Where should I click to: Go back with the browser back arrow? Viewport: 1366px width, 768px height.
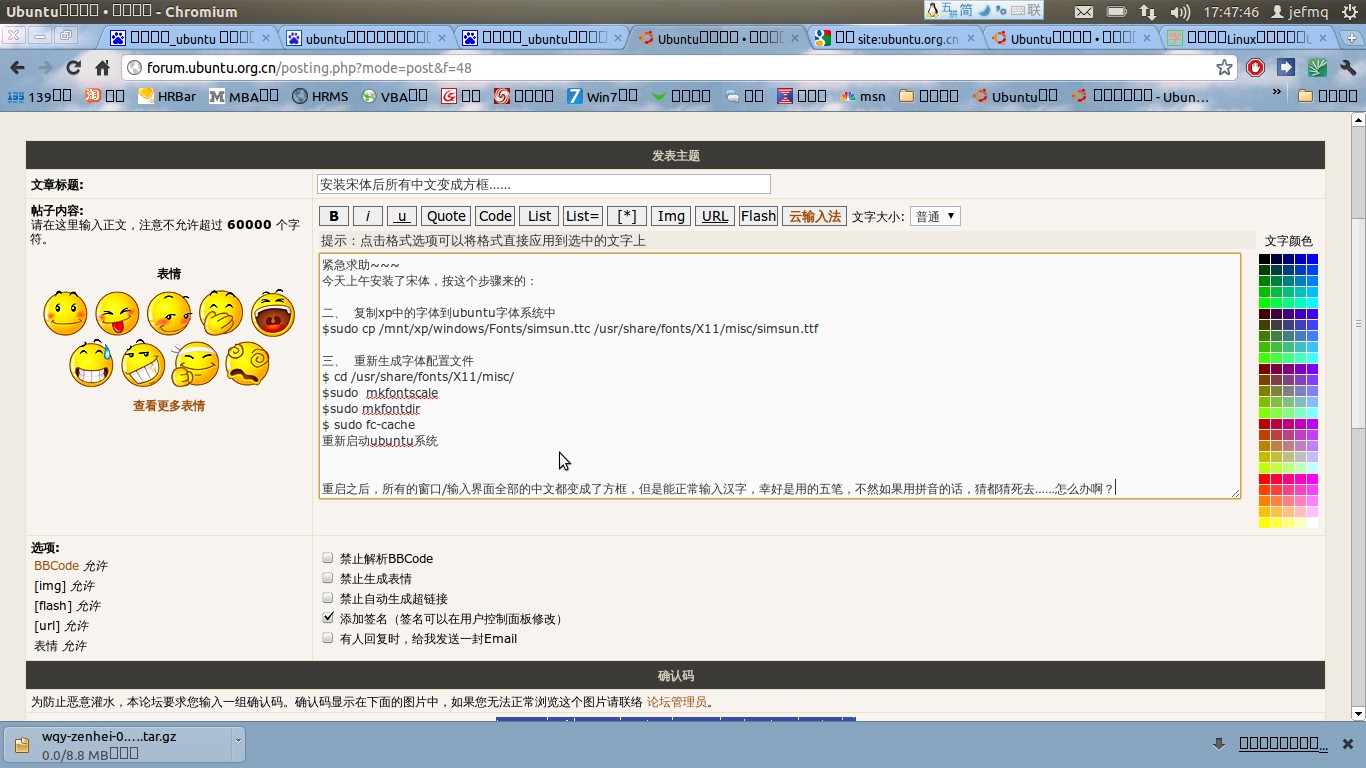pos(17,68)
